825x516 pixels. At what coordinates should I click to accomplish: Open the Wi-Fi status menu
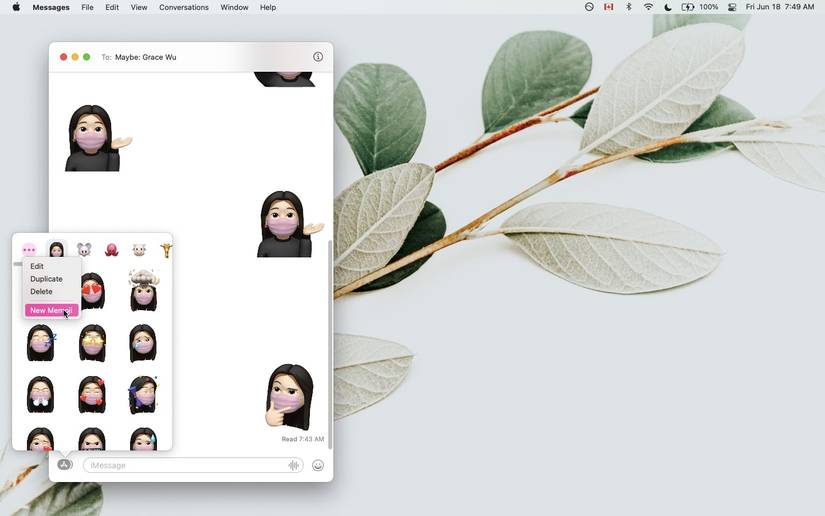click(648, 7)
